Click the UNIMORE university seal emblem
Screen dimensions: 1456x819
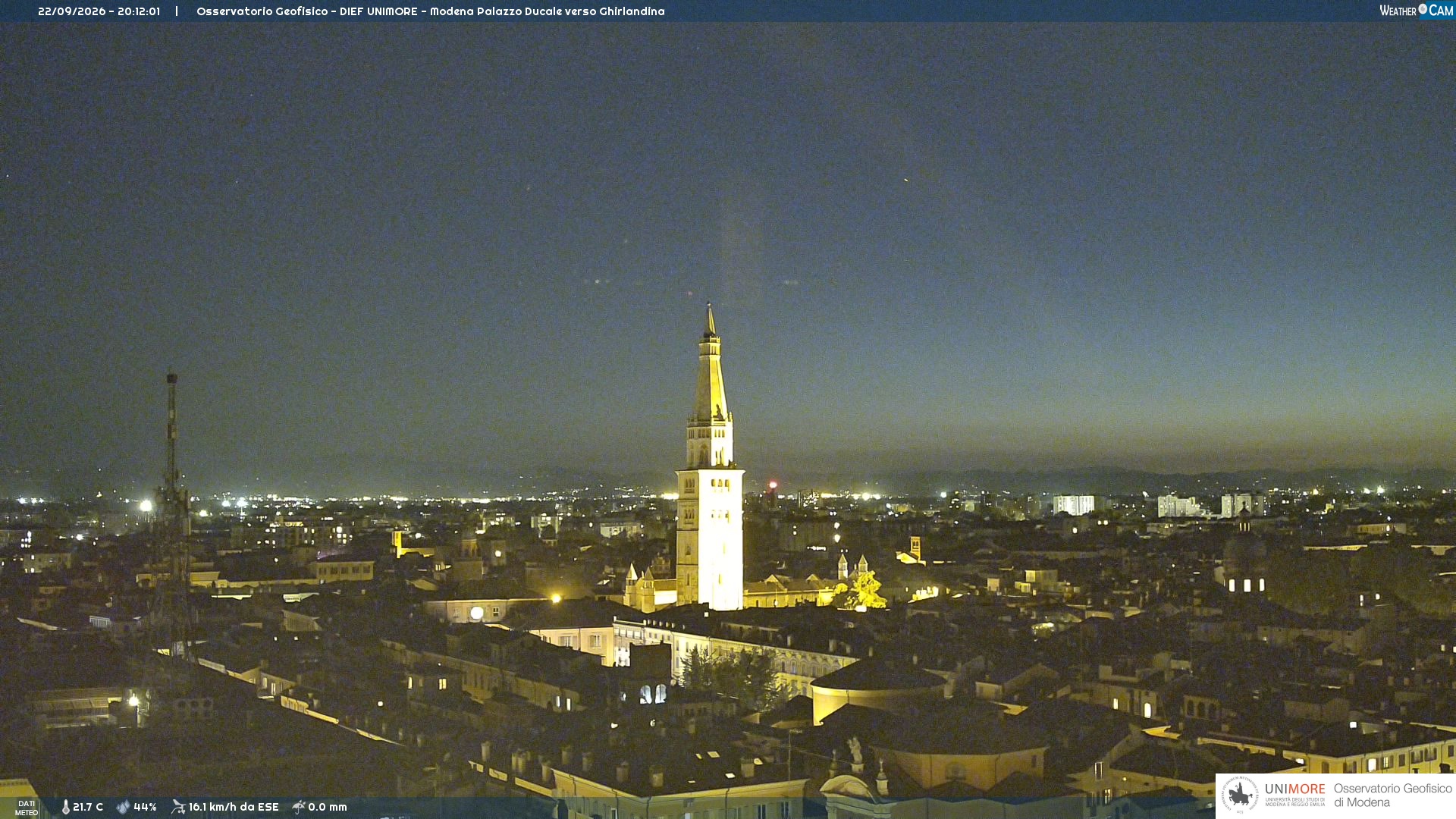pos(1240,795)
